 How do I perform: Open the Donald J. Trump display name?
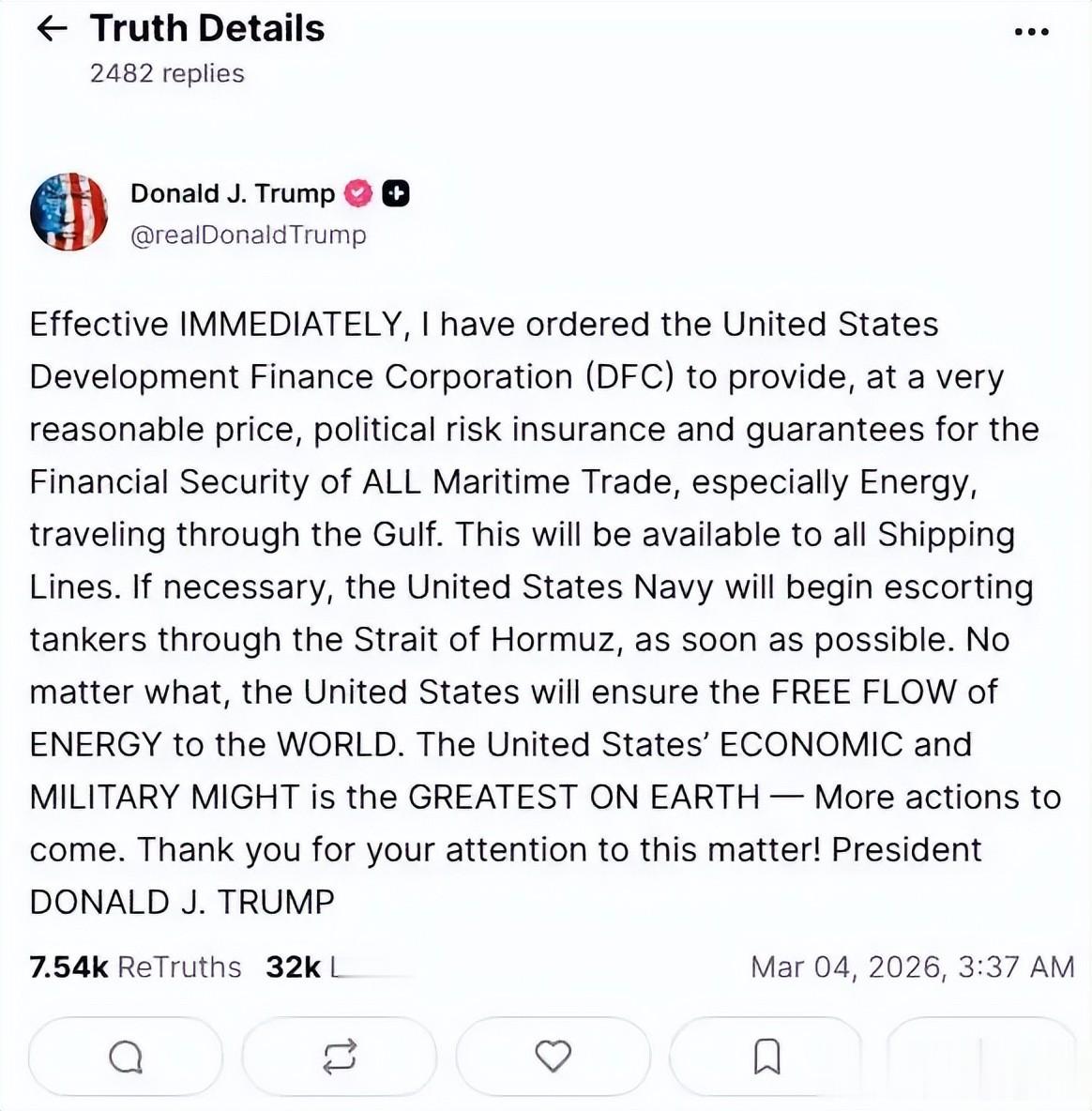(x=233, y=193)
